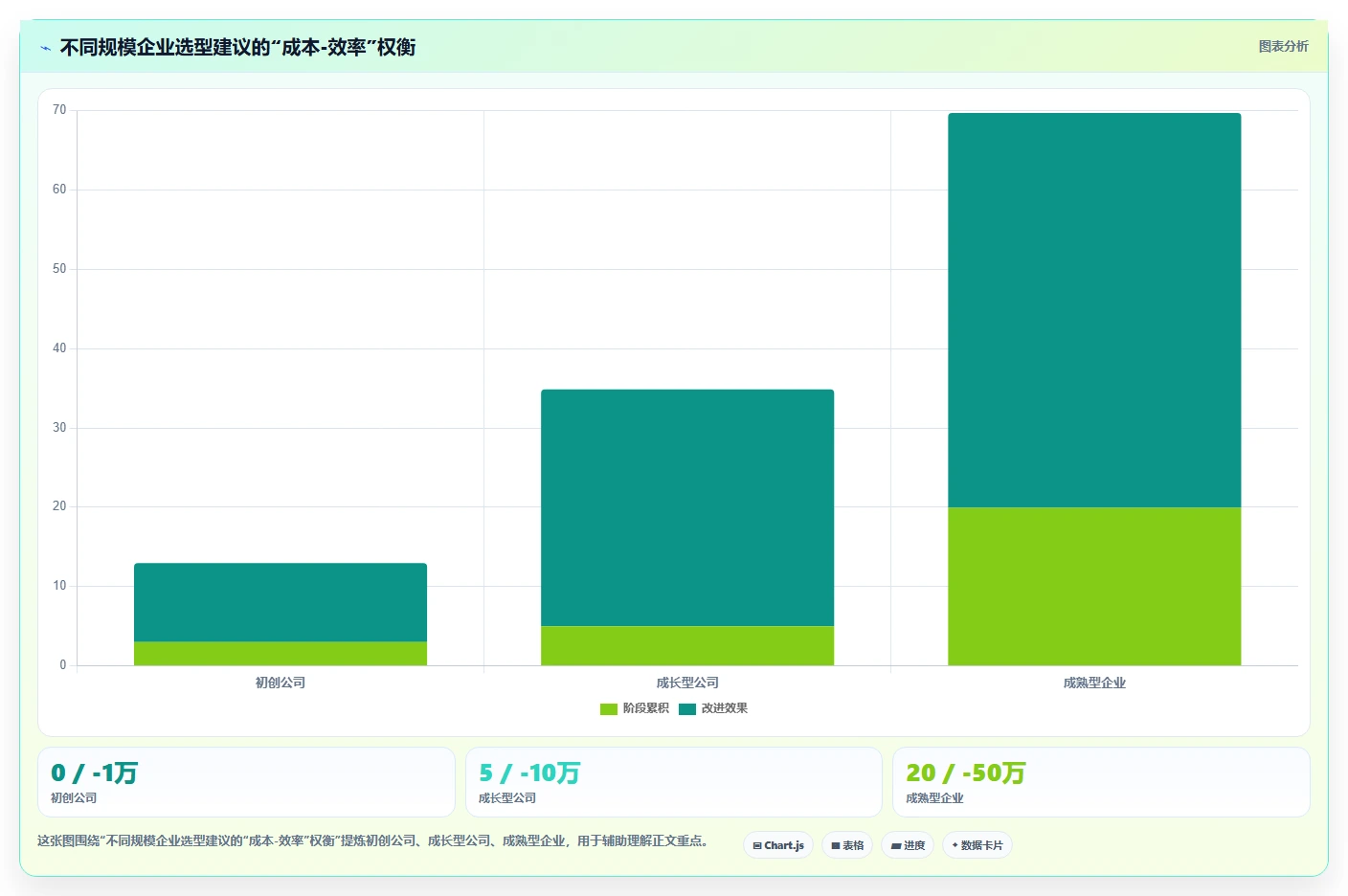The width and height of the screenshot is (1348, 896).
Task: Click the light green 阶段累积 legend swatch
Action: click(609, 709)
